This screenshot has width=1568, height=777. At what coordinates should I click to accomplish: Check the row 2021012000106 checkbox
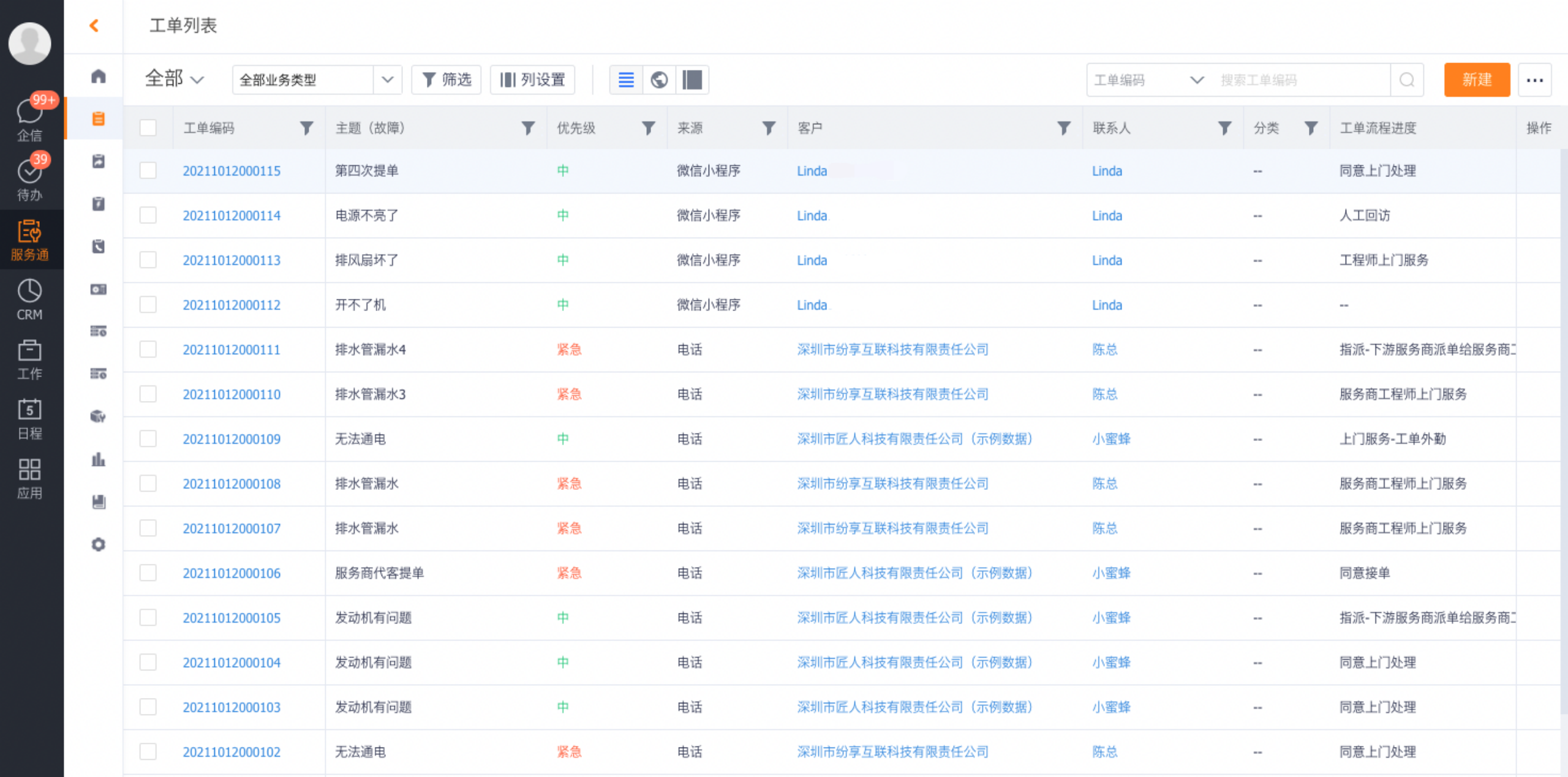click(x=148, y=572)
